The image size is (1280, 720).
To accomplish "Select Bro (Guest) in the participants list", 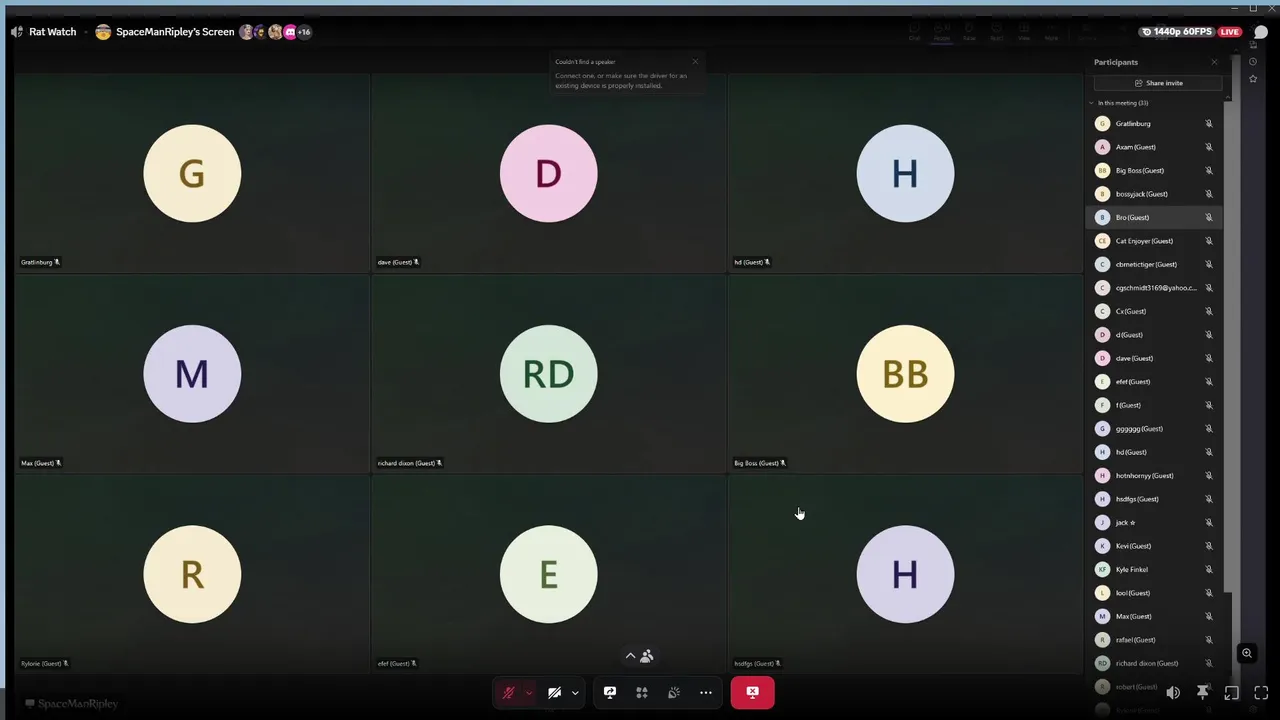I will click(1155, 217).
